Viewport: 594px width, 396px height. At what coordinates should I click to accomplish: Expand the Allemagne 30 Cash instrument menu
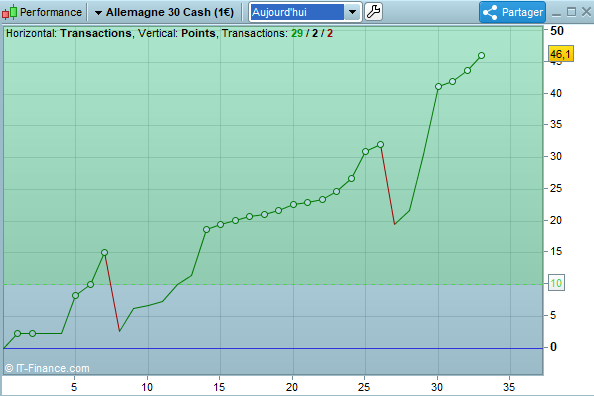coord(98,13)
